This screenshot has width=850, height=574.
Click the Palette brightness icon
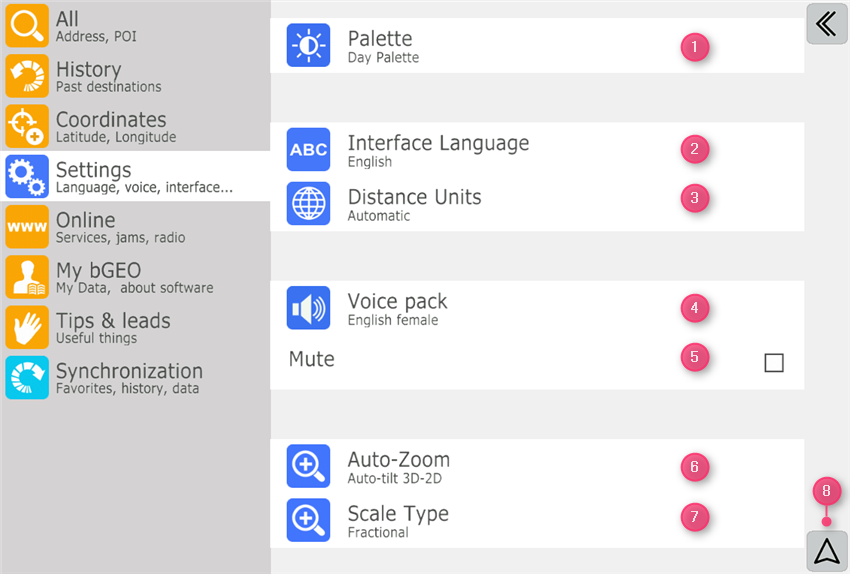click(308, 46)
